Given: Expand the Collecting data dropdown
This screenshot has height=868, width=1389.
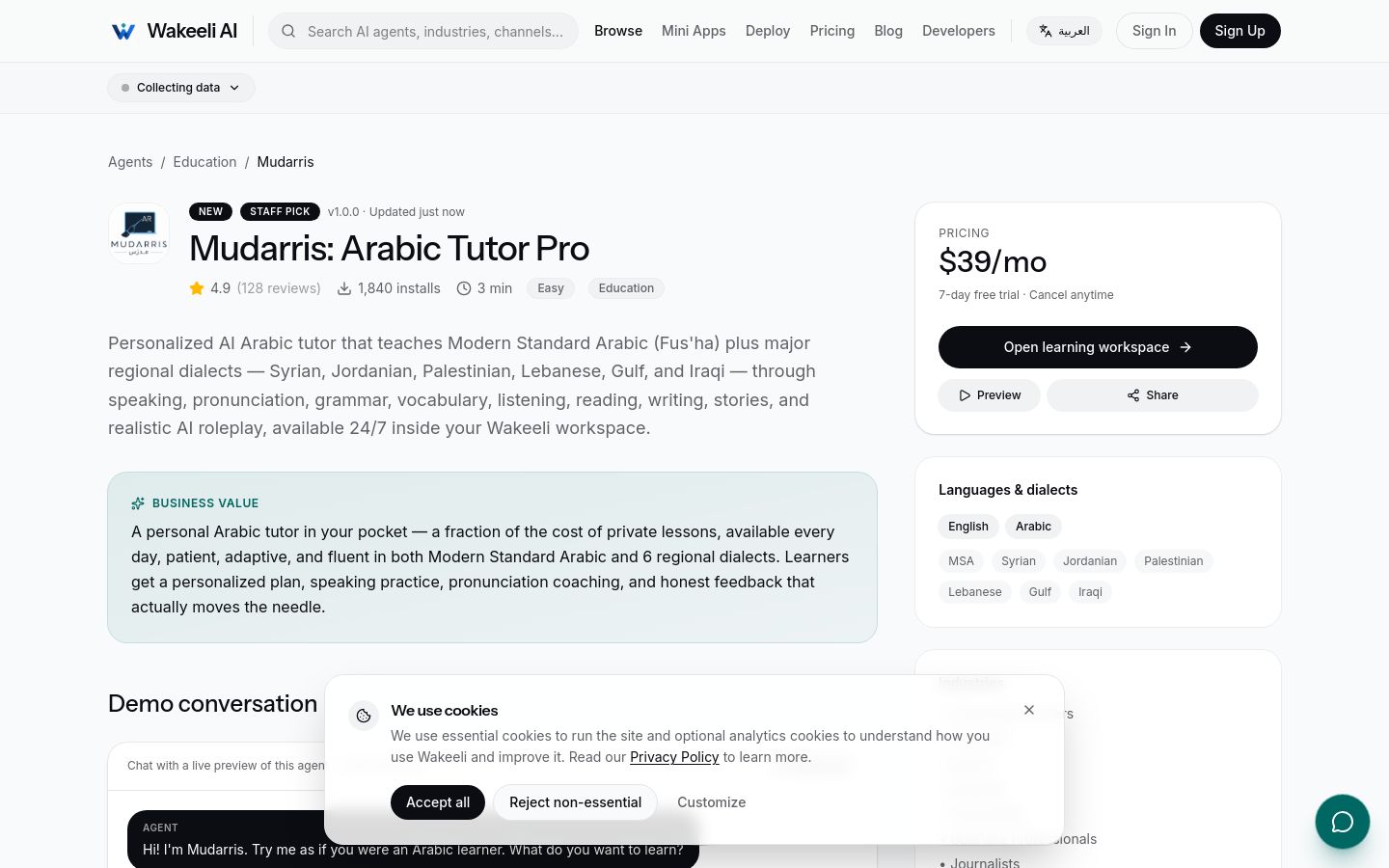Looking at the screenshot, I should [181, 88].
